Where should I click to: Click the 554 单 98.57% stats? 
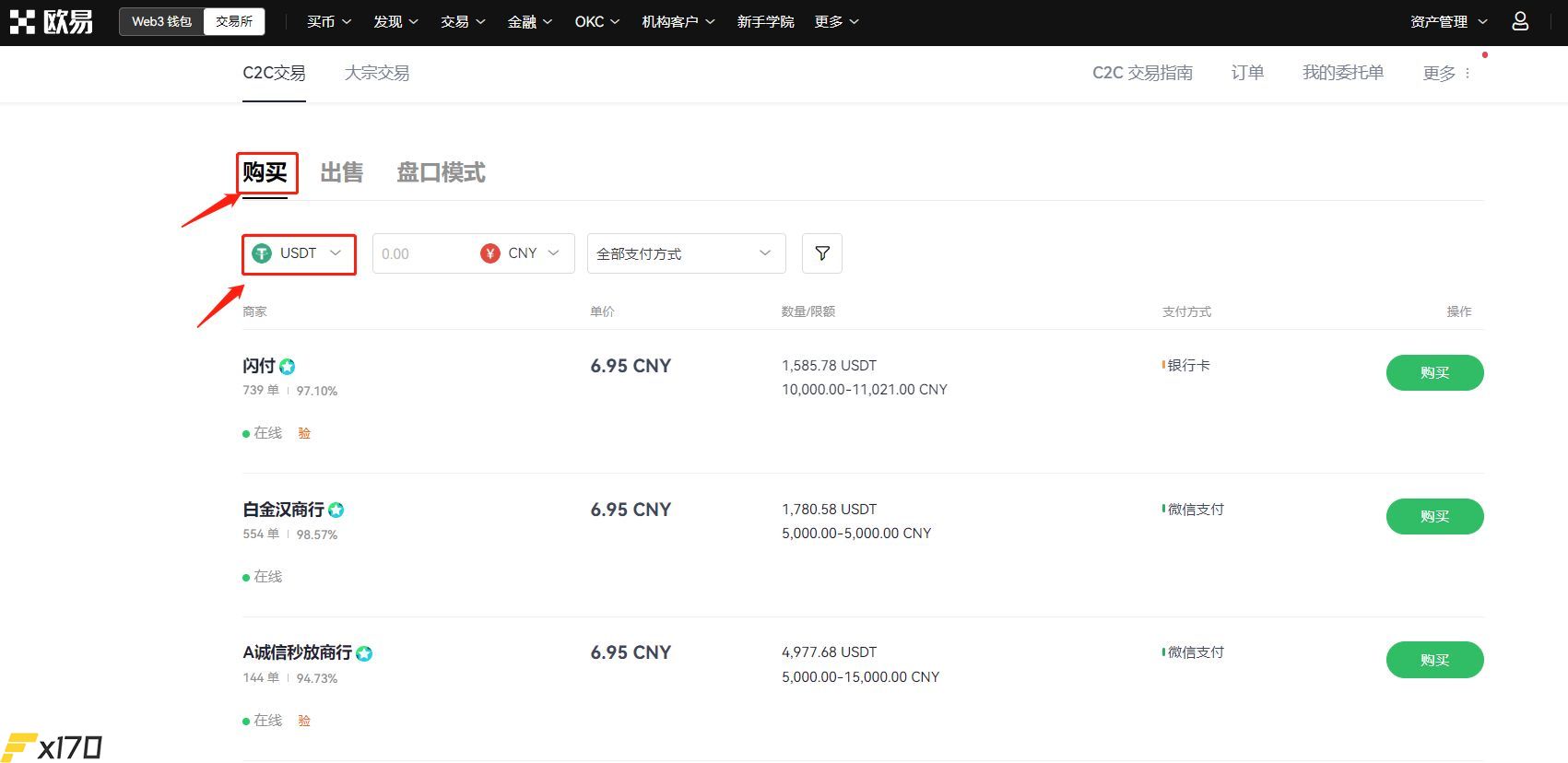tap(290, 534)
